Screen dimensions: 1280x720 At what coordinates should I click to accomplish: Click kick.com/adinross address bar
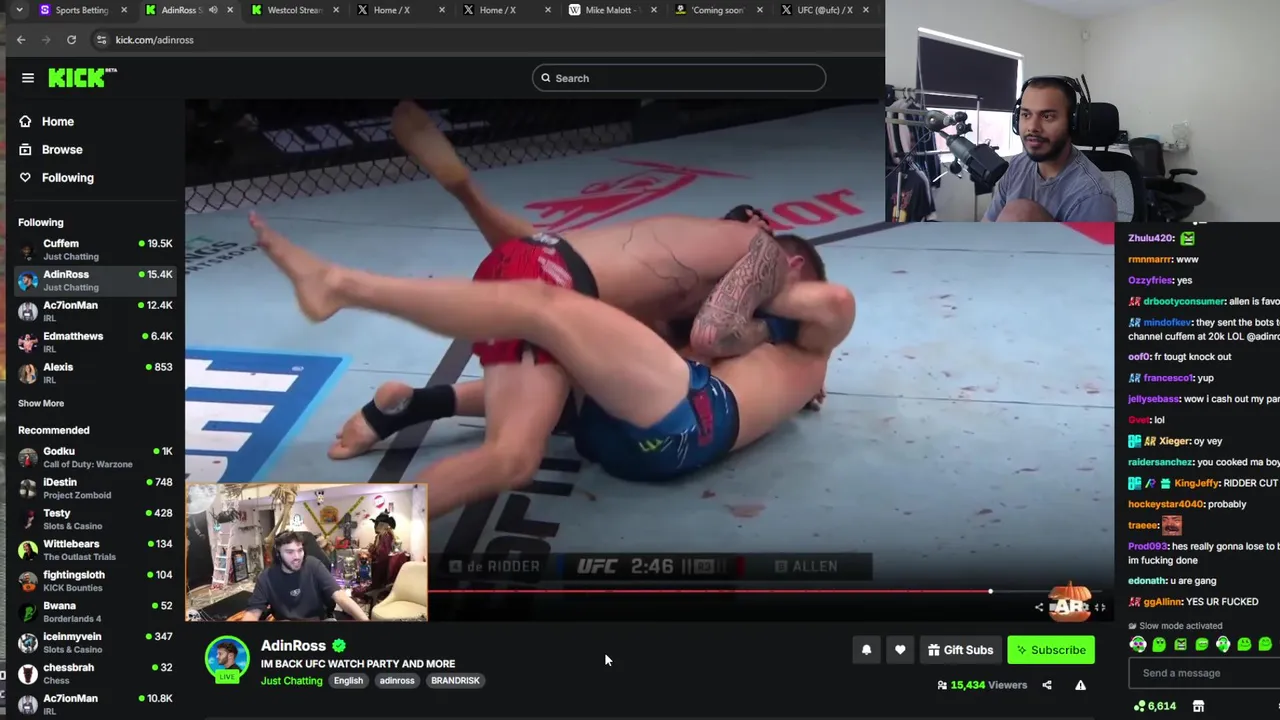coord(154,40)
